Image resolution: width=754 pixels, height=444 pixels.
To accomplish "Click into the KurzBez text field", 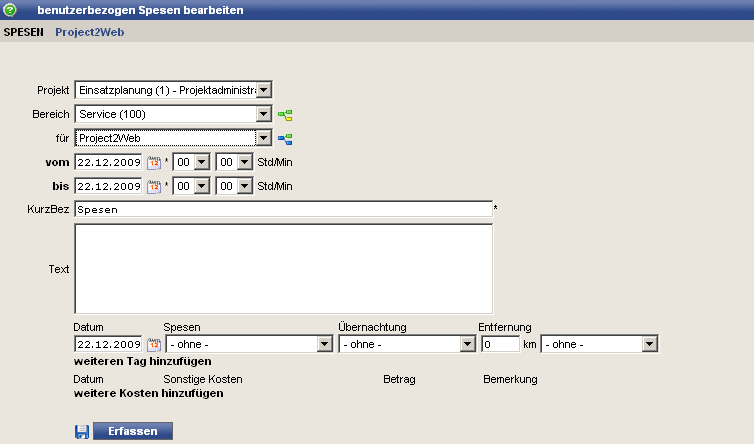I will [x=283, y=210].
